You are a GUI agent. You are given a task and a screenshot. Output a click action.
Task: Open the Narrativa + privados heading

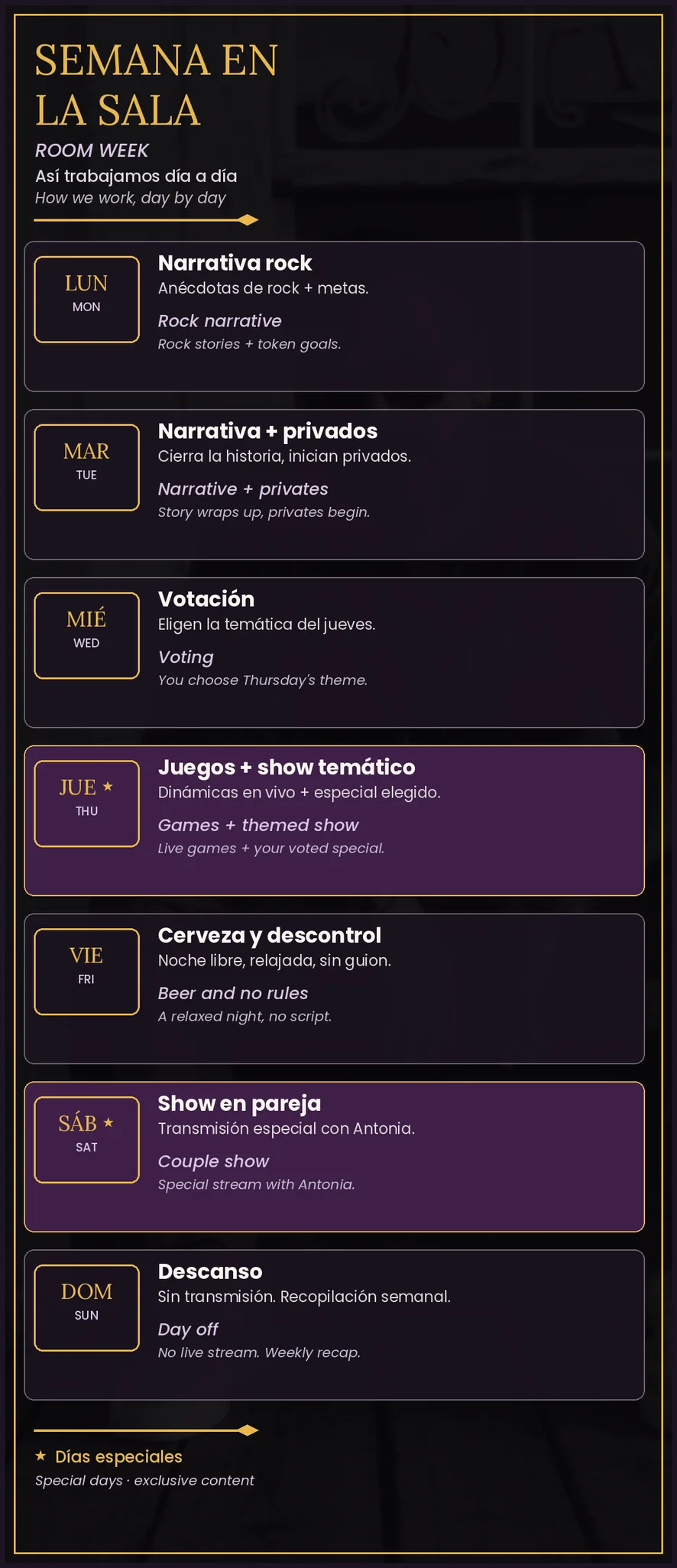[267, 431]
